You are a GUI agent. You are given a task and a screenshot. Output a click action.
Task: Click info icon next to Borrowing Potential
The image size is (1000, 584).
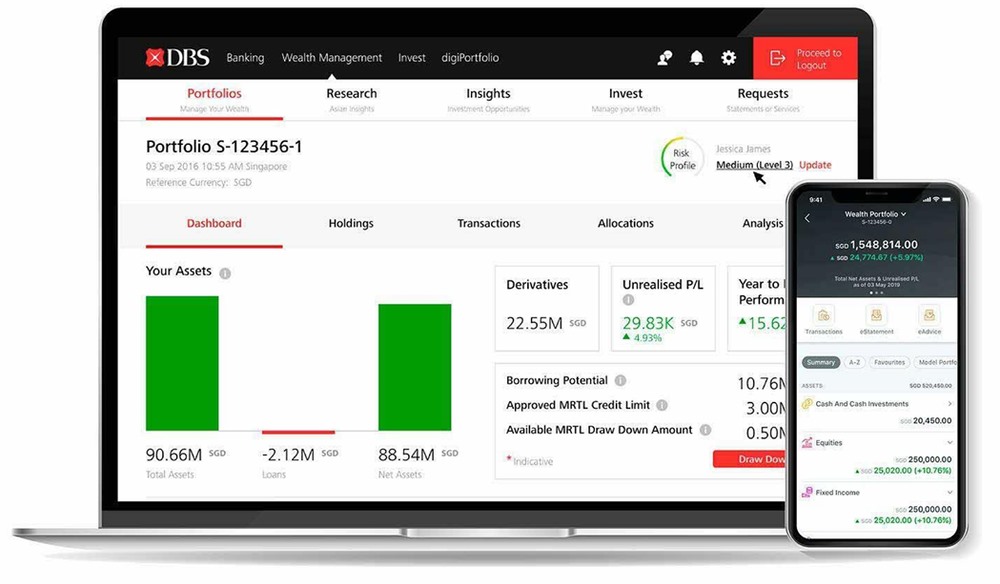pyautogui.click(x=621, y=381)
